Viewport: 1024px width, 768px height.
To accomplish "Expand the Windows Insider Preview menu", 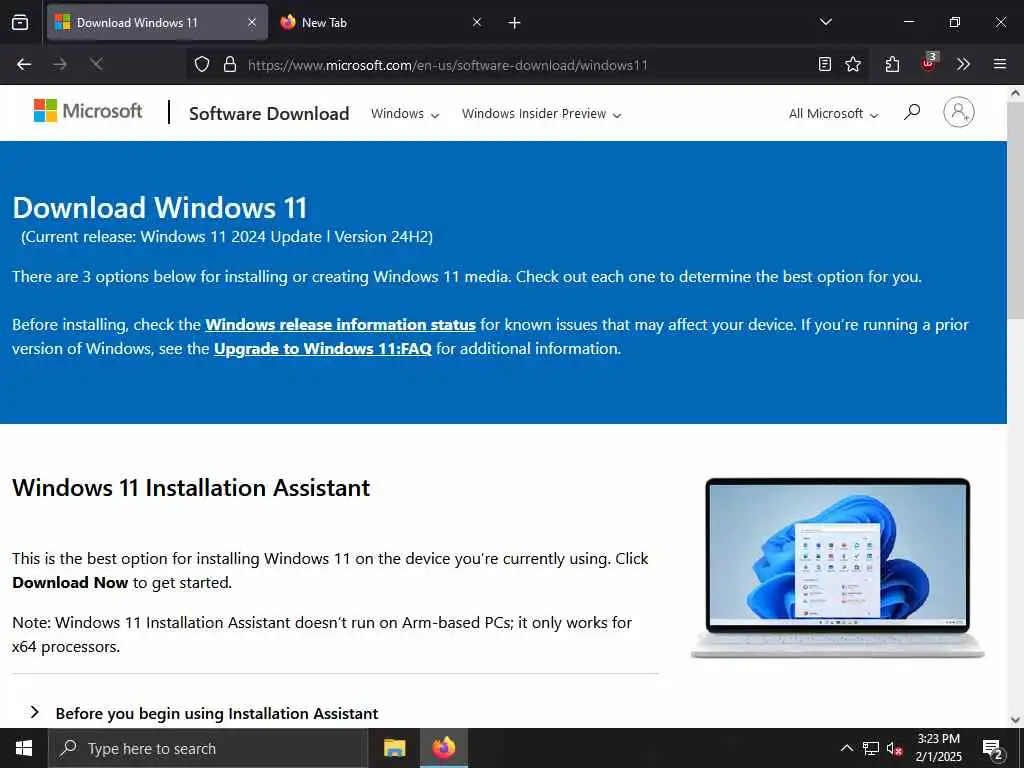I will click(x=541, y=114).
